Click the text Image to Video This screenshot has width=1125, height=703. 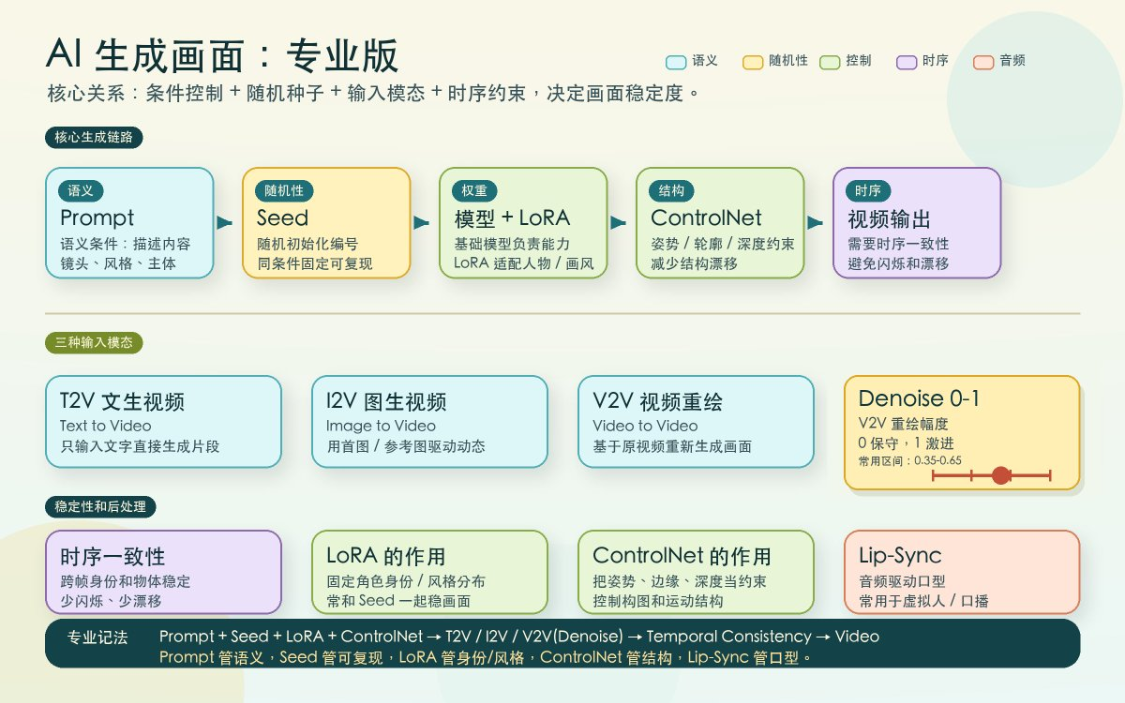(x=380, y=425)
